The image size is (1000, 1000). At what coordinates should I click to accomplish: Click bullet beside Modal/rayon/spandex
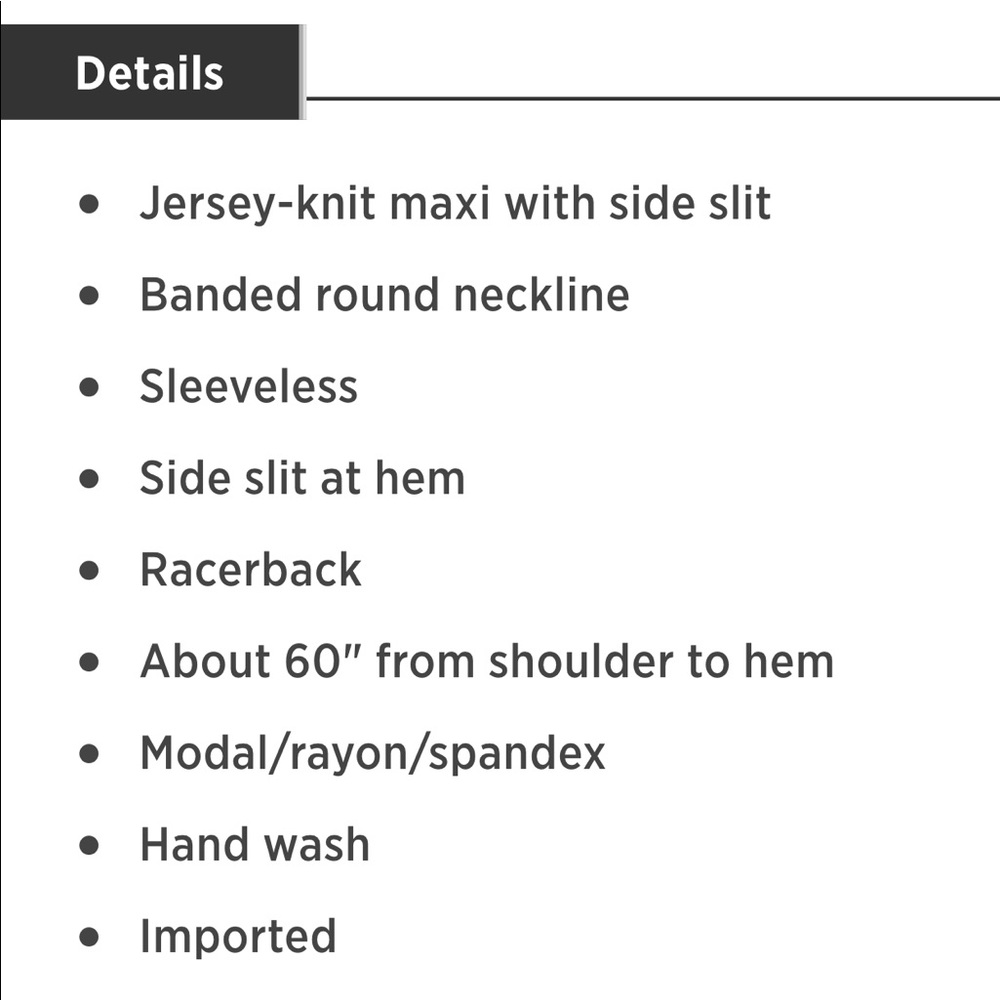(89, 754)
